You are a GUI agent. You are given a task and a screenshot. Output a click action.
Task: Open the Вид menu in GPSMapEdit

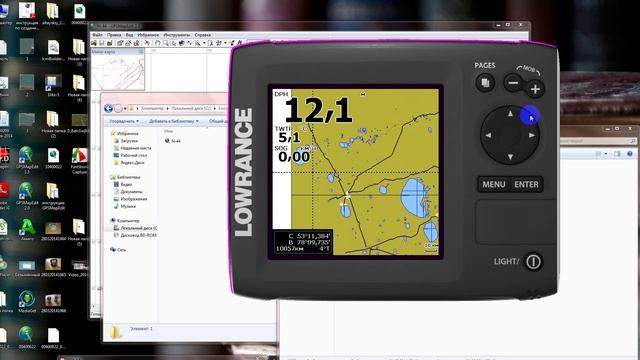point(129,35)
